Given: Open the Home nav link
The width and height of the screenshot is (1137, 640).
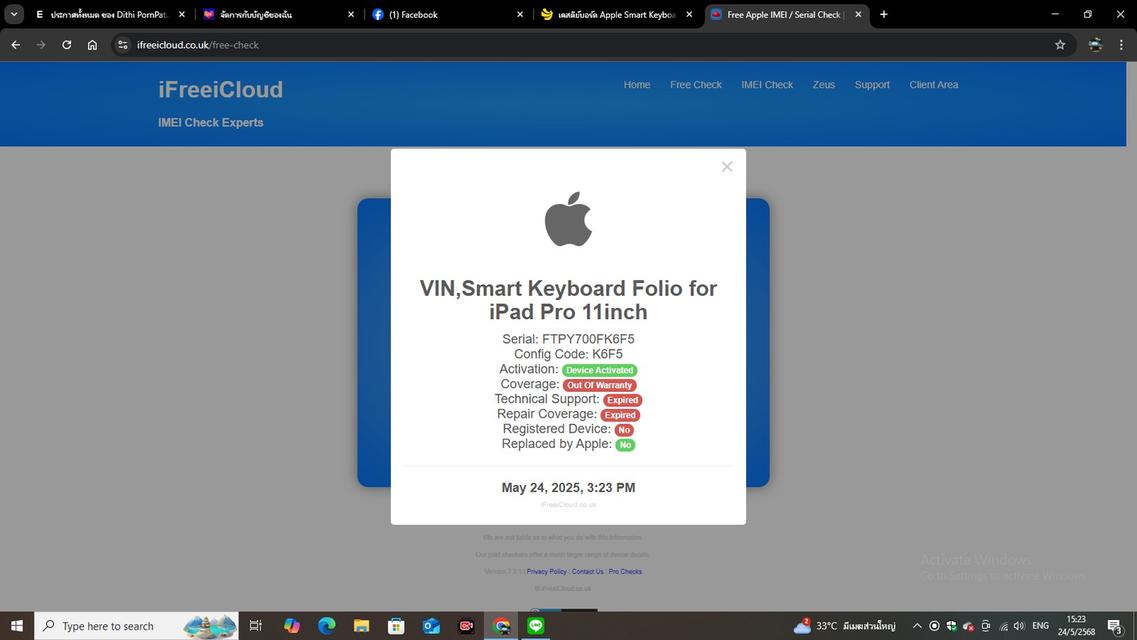Looking at the screenshot, I should (637, 85).
